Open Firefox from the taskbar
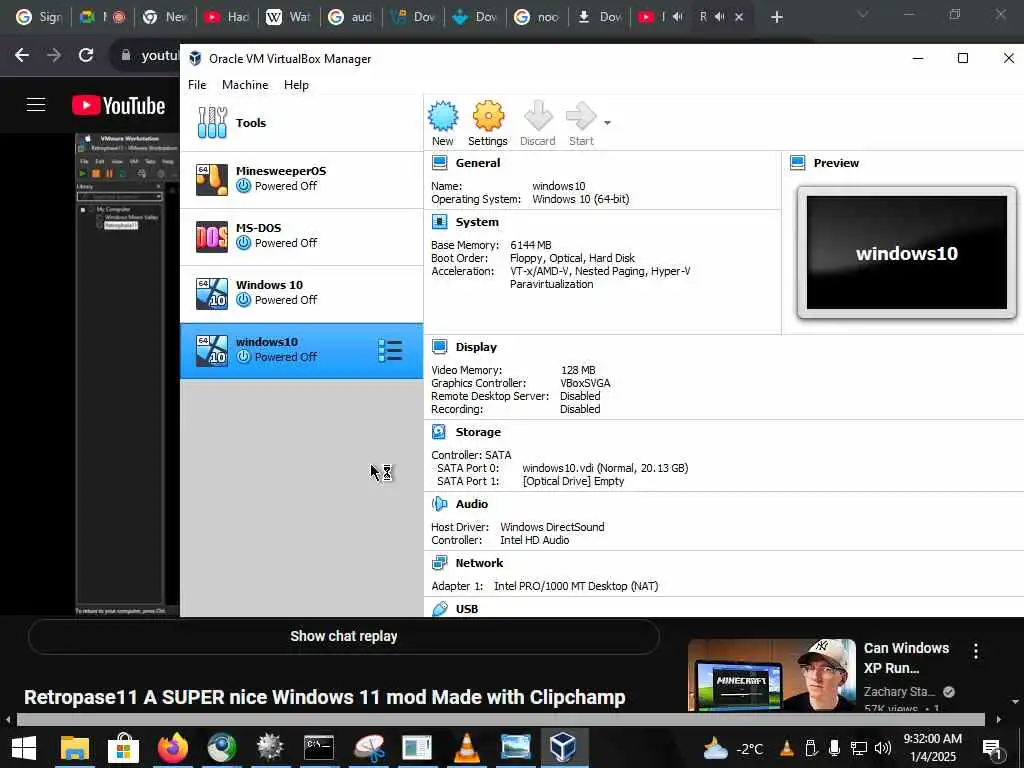 pos(172,748)
